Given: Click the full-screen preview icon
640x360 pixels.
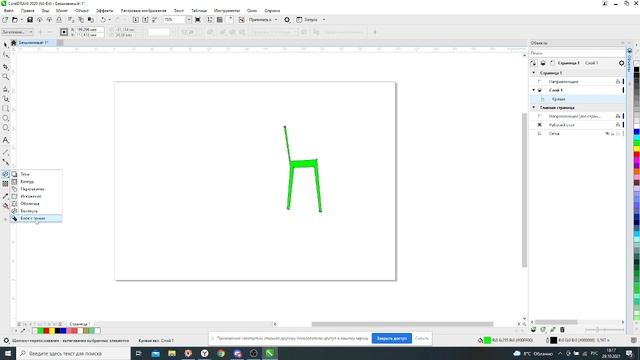Looking at the screenshot, I should tap(198, 20).
